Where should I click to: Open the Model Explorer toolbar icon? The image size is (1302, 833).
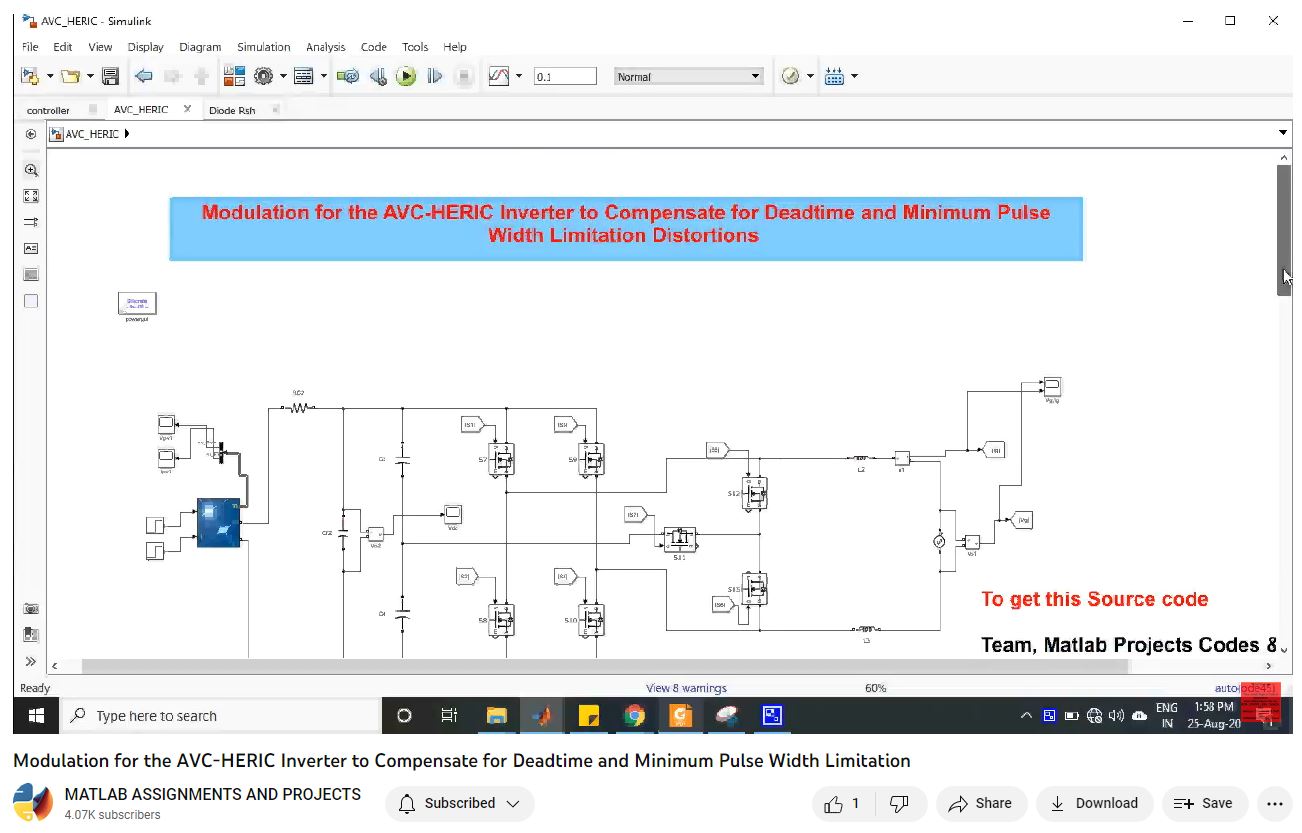click(x=304, y=76)
